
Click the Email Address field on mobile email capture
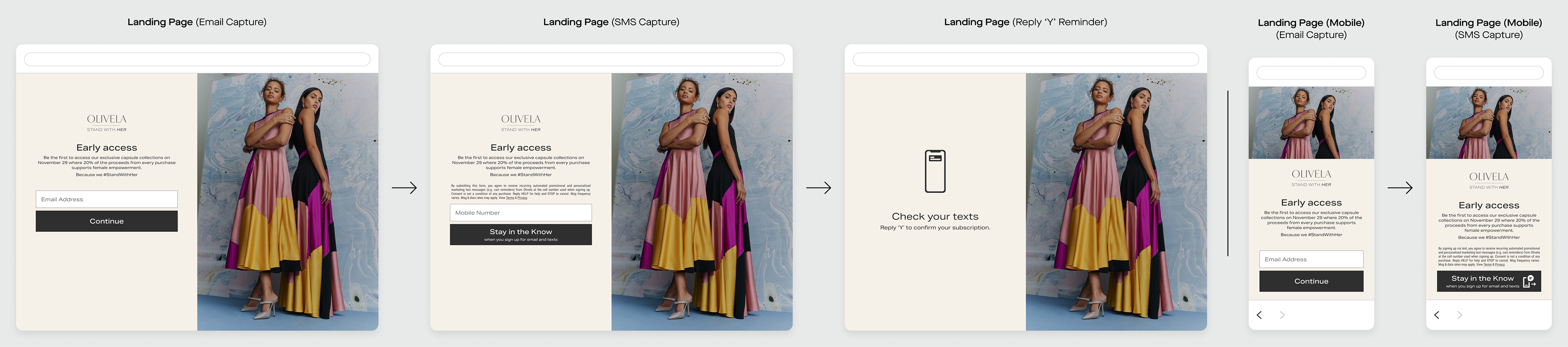tap(1311, 260)
